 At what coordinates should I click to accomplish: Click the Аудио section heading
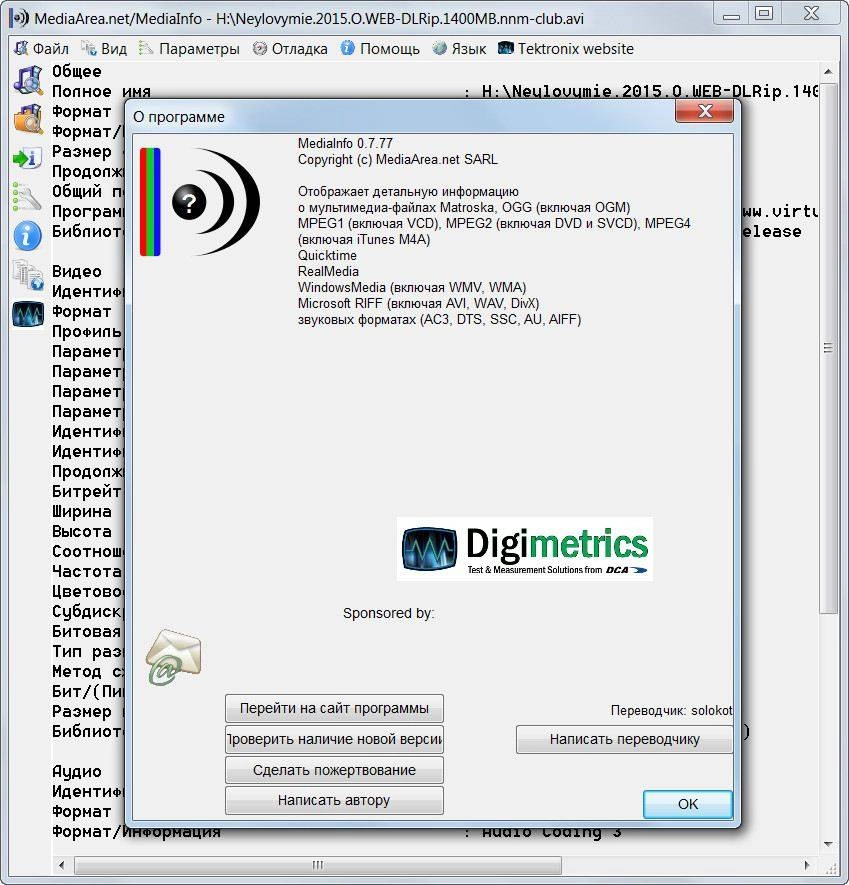point(77,772)
